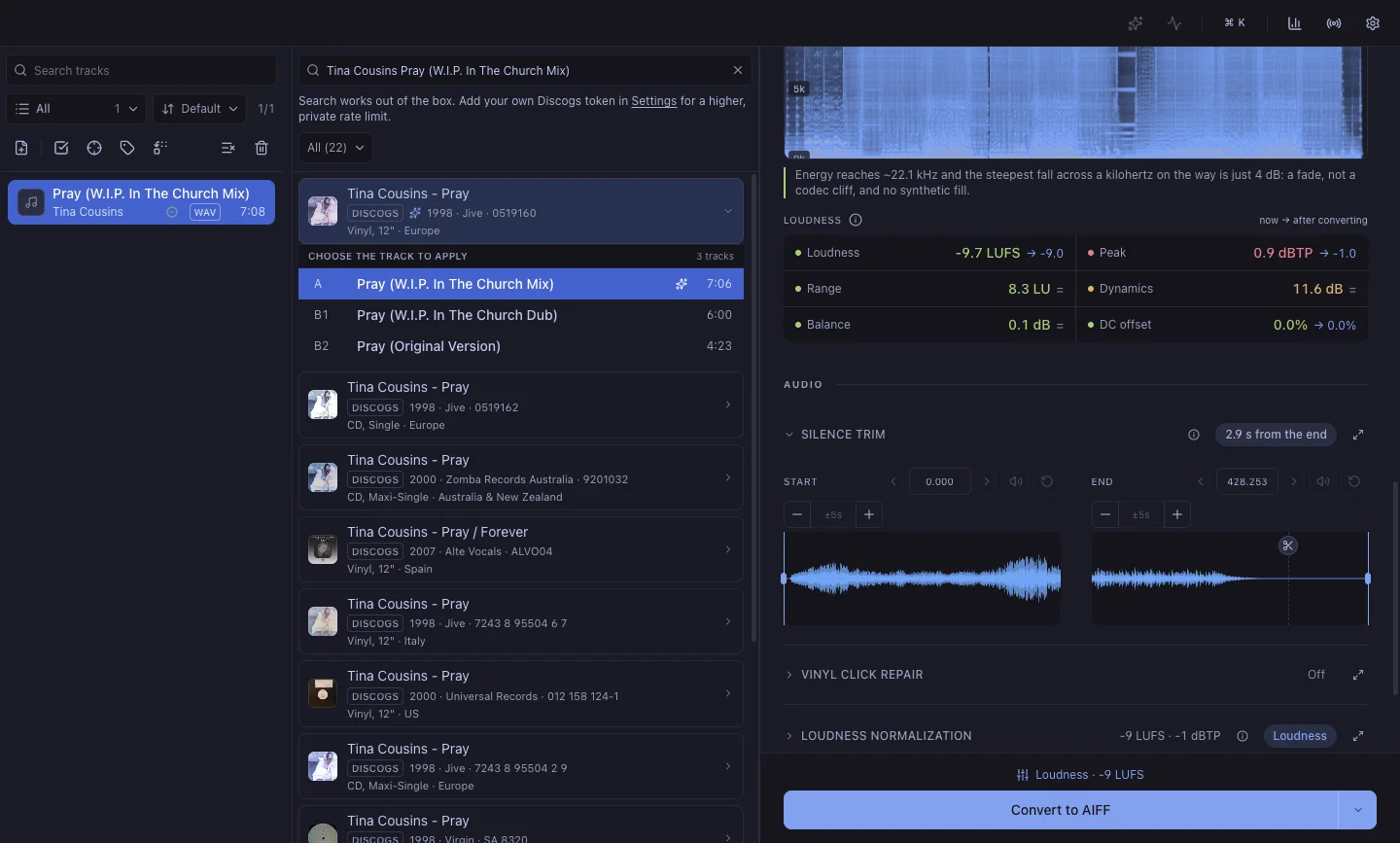Click the scissors cut marker on END waveform
1400x843 pixels.
pyautogui.click(x=1288, y=545)
